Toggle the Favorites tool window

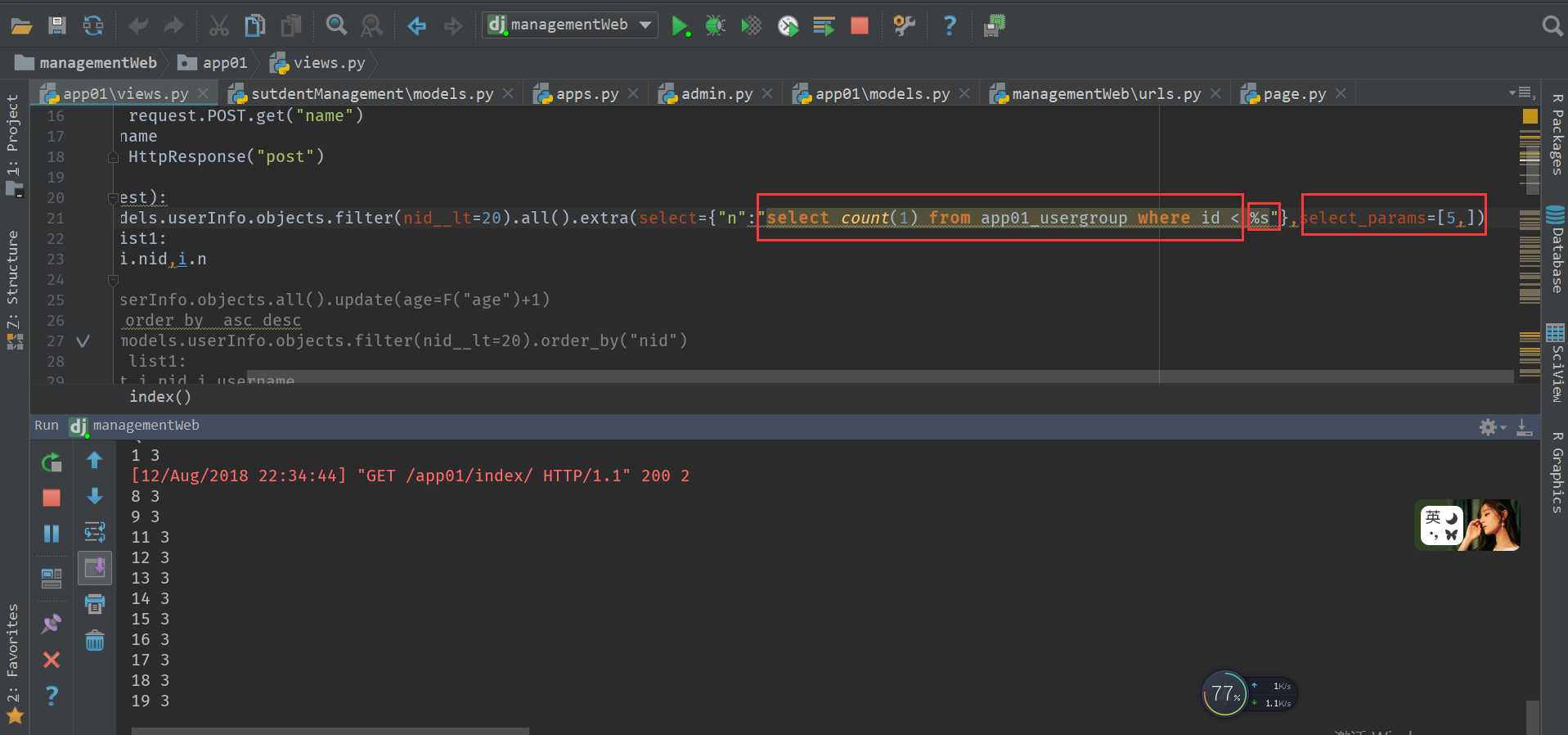[x=13, y=663]
